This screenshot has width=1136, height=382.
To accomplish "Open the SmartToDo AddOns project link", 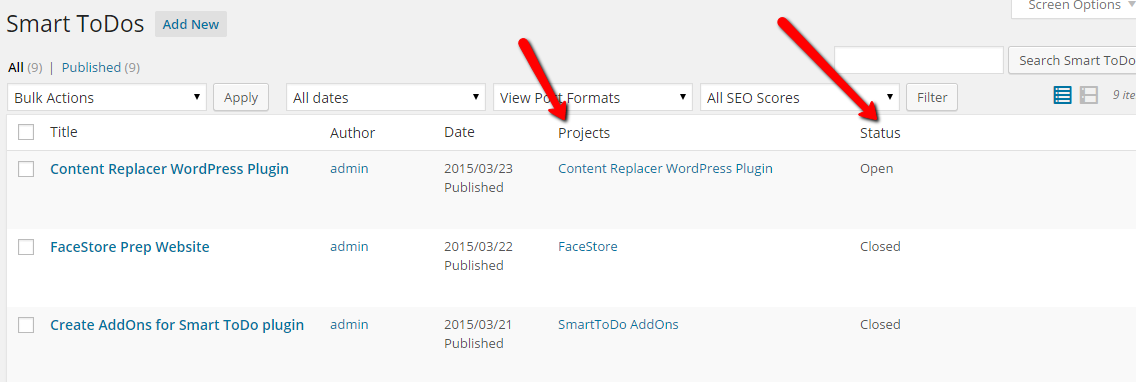I will (618, 325).
